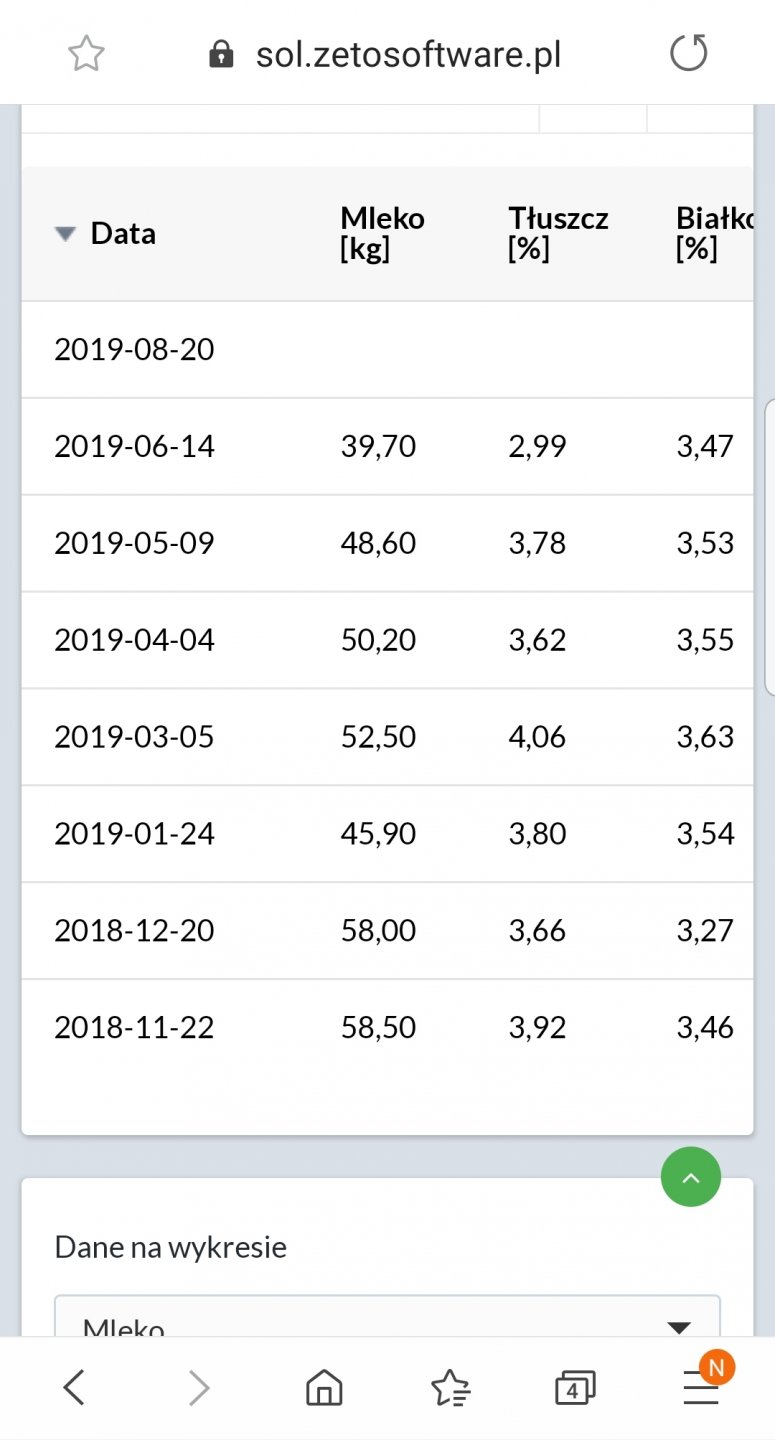Tap the browser forward arrow
Image resolution: width=775 pixels, height=1440 pixels.
199,1387
